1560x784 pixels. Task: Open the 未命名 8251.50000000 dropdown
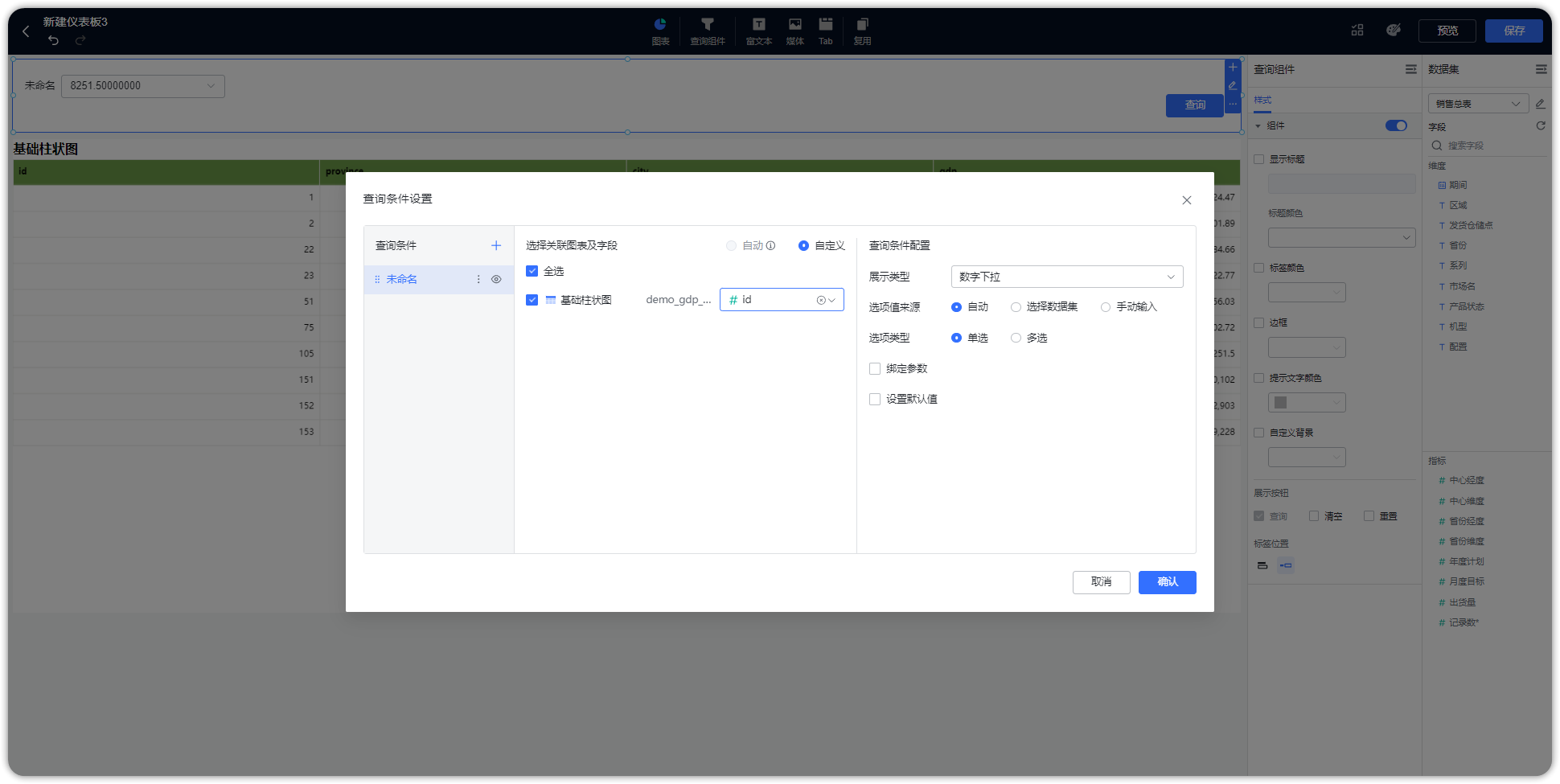pyautogui.click(x=143, y=86)
